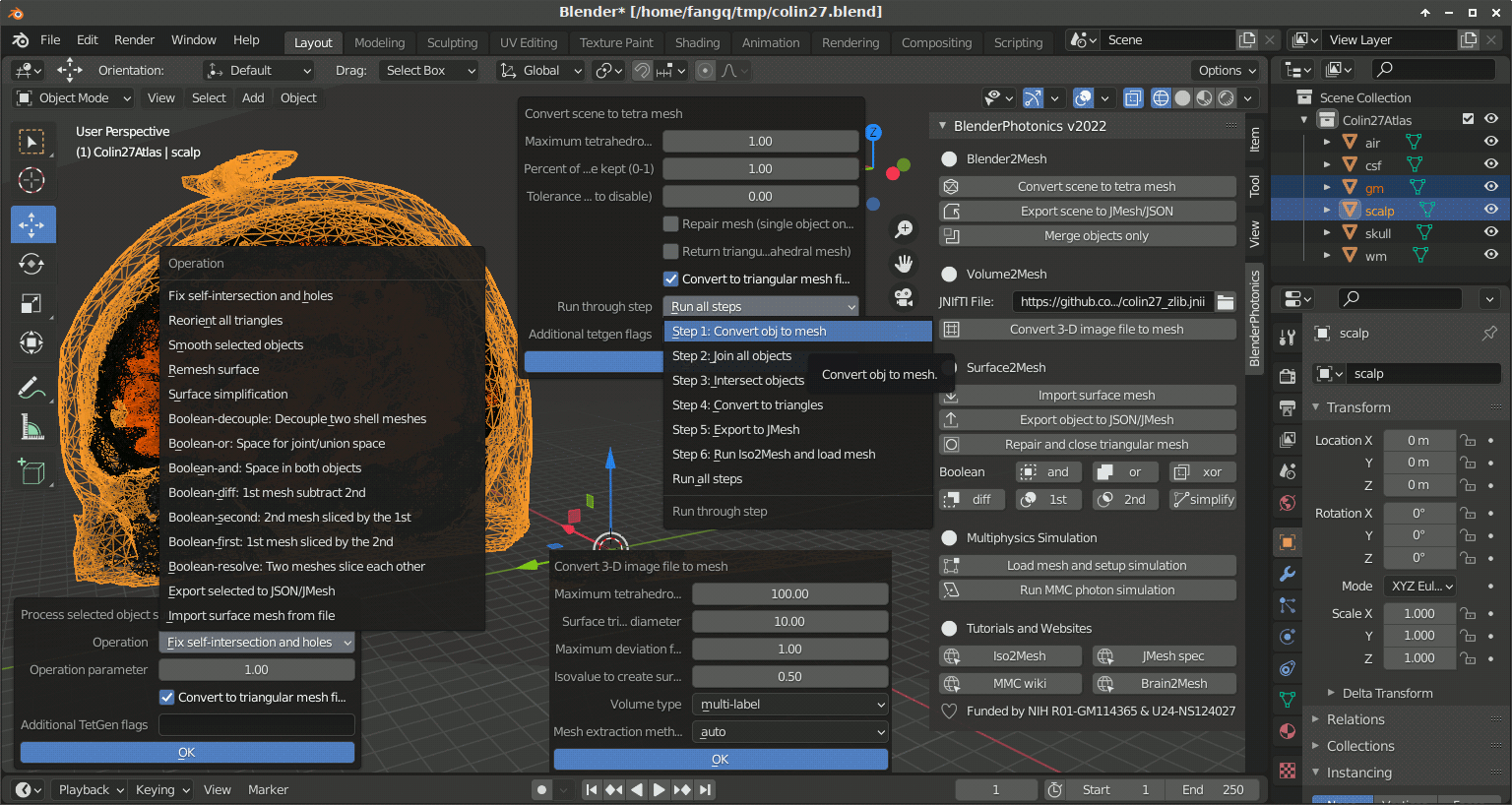Activate the Rotate tool
Viewport: 1512px width, 805px height.
click(x=32, y=264)
